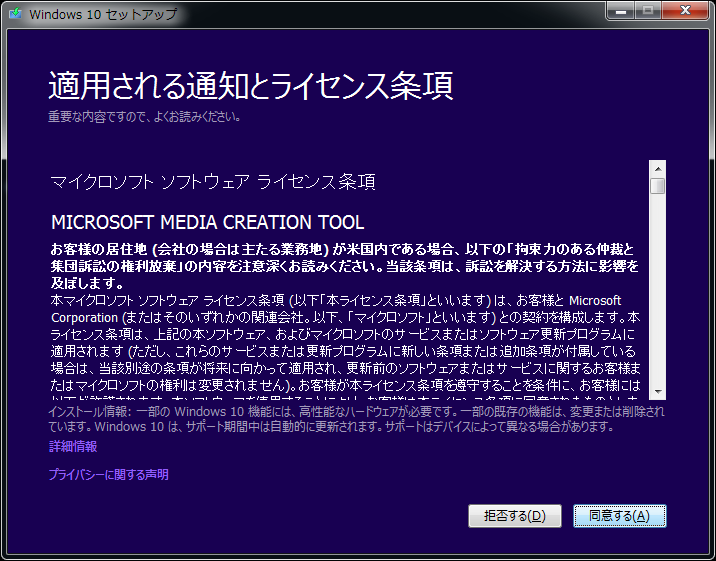Screen dimensions: 716x561
Task: Accept the license with 同意する(A)
Action: 619,516
